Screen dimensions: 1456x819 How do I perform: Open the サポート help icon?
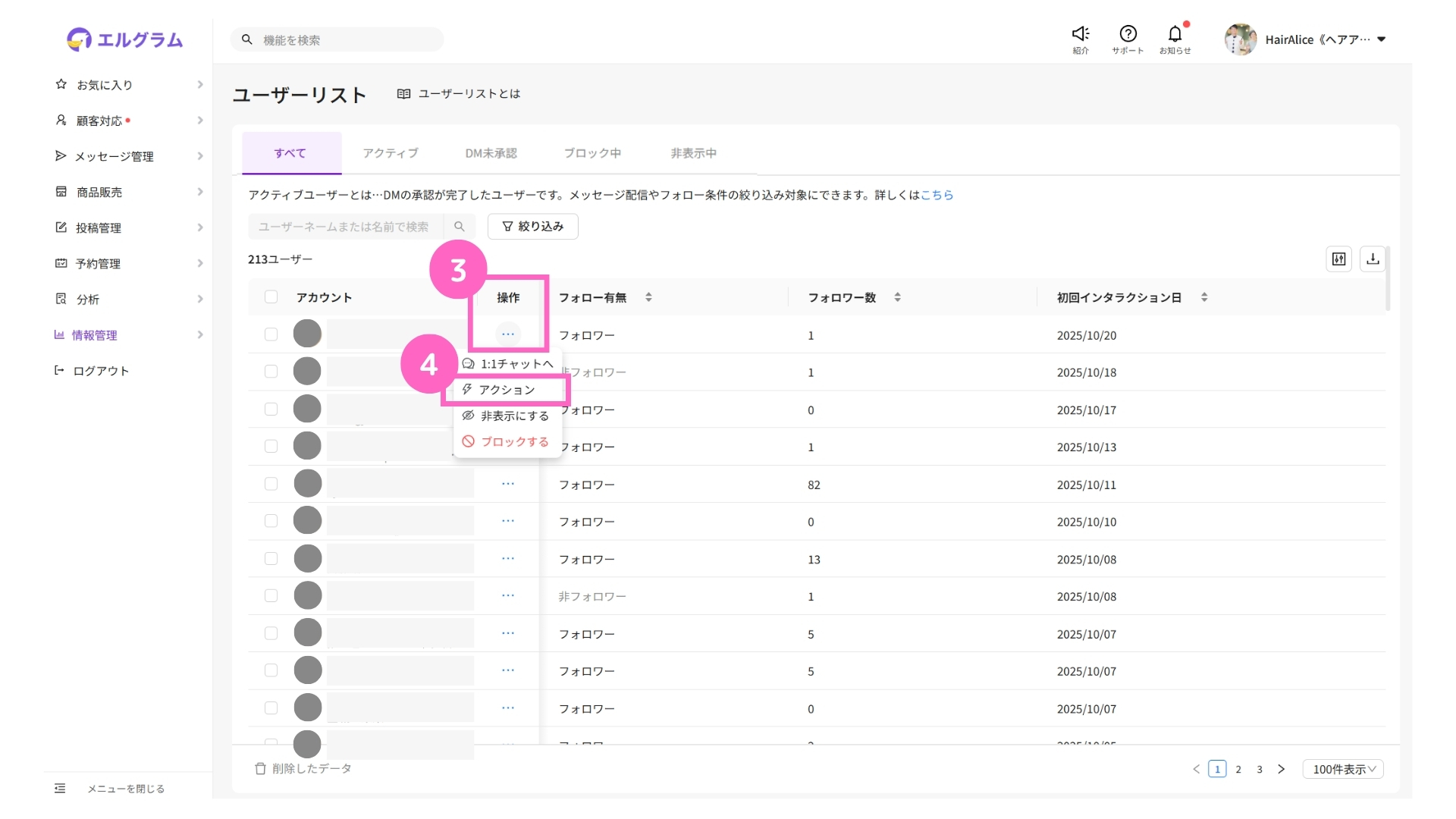[1128, 34]
